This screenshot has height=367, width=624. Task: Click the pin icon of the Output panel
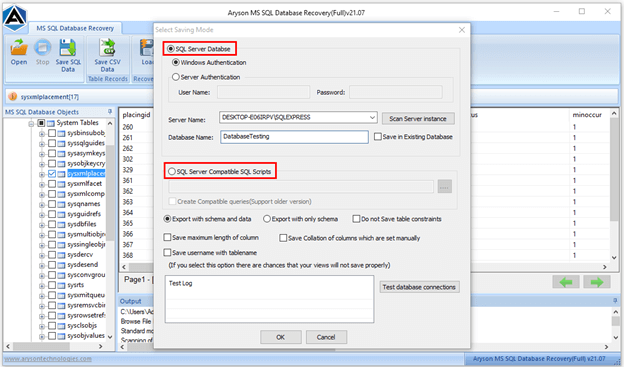point(615,301)
